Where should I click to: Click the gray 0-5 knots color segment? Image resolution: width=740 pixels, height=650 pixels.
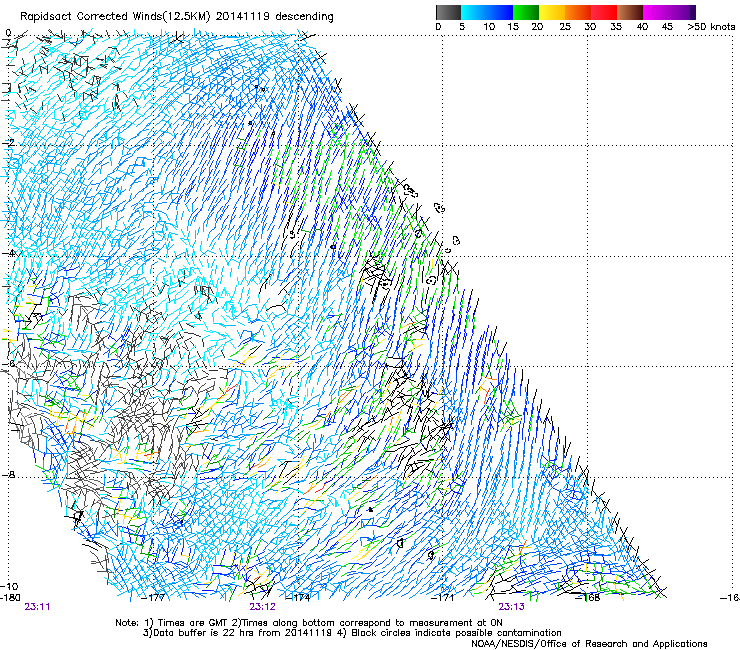pos(448,12)
